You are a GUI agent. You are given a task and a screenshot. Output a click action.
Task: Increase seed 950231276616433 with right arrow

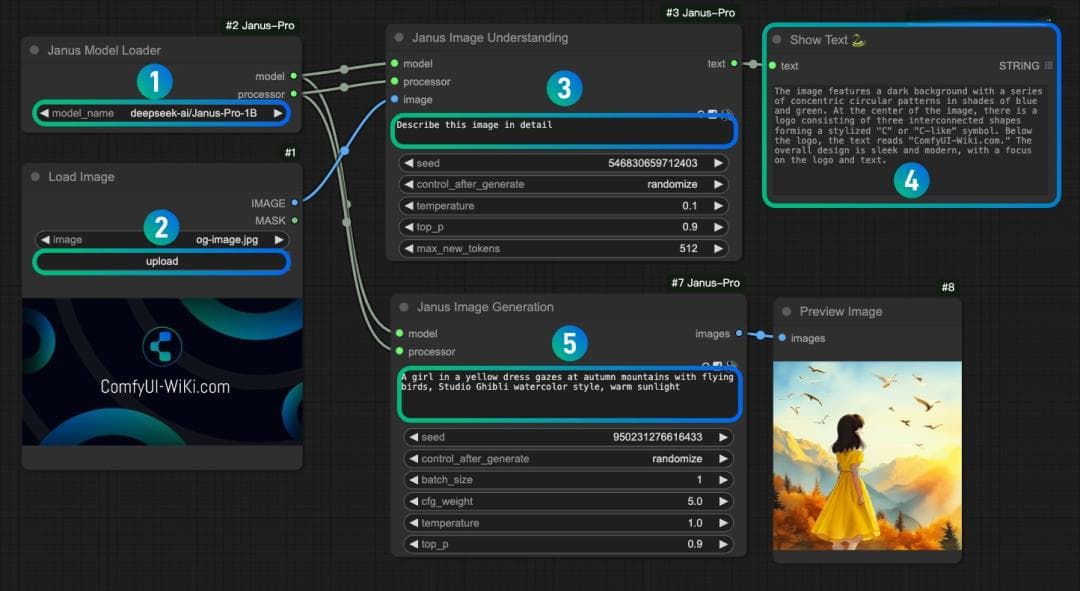point(723,437)
